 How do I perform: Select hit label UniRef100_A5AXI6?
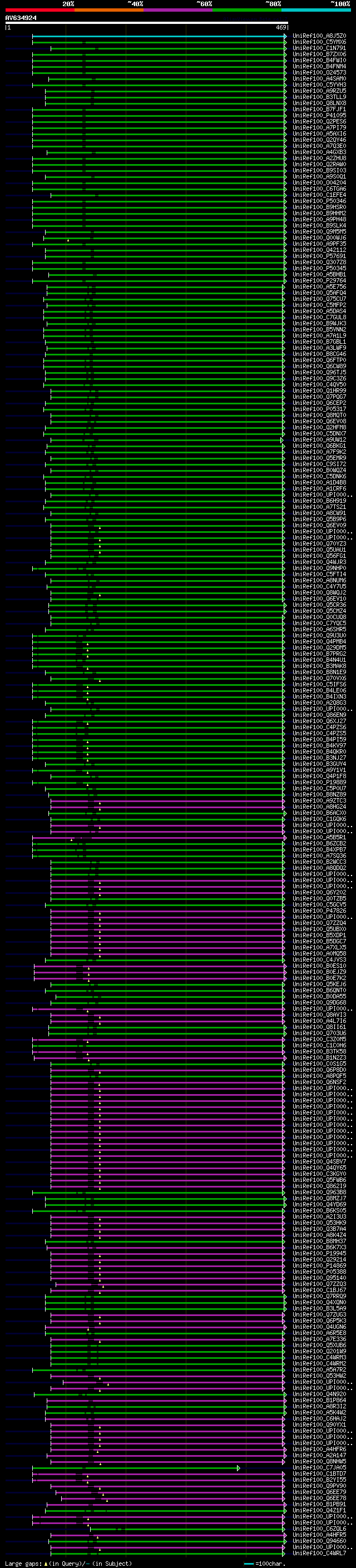tap(319, 133)
